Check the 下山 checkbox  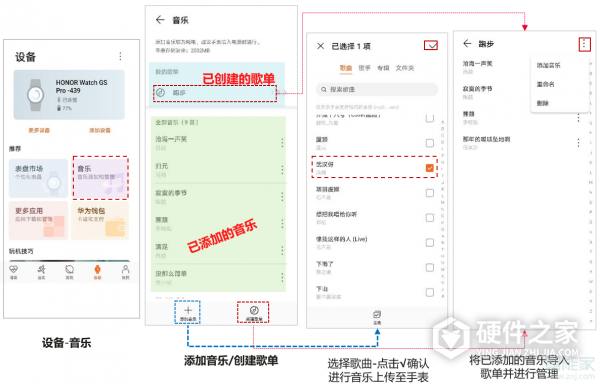coord(430,293)
